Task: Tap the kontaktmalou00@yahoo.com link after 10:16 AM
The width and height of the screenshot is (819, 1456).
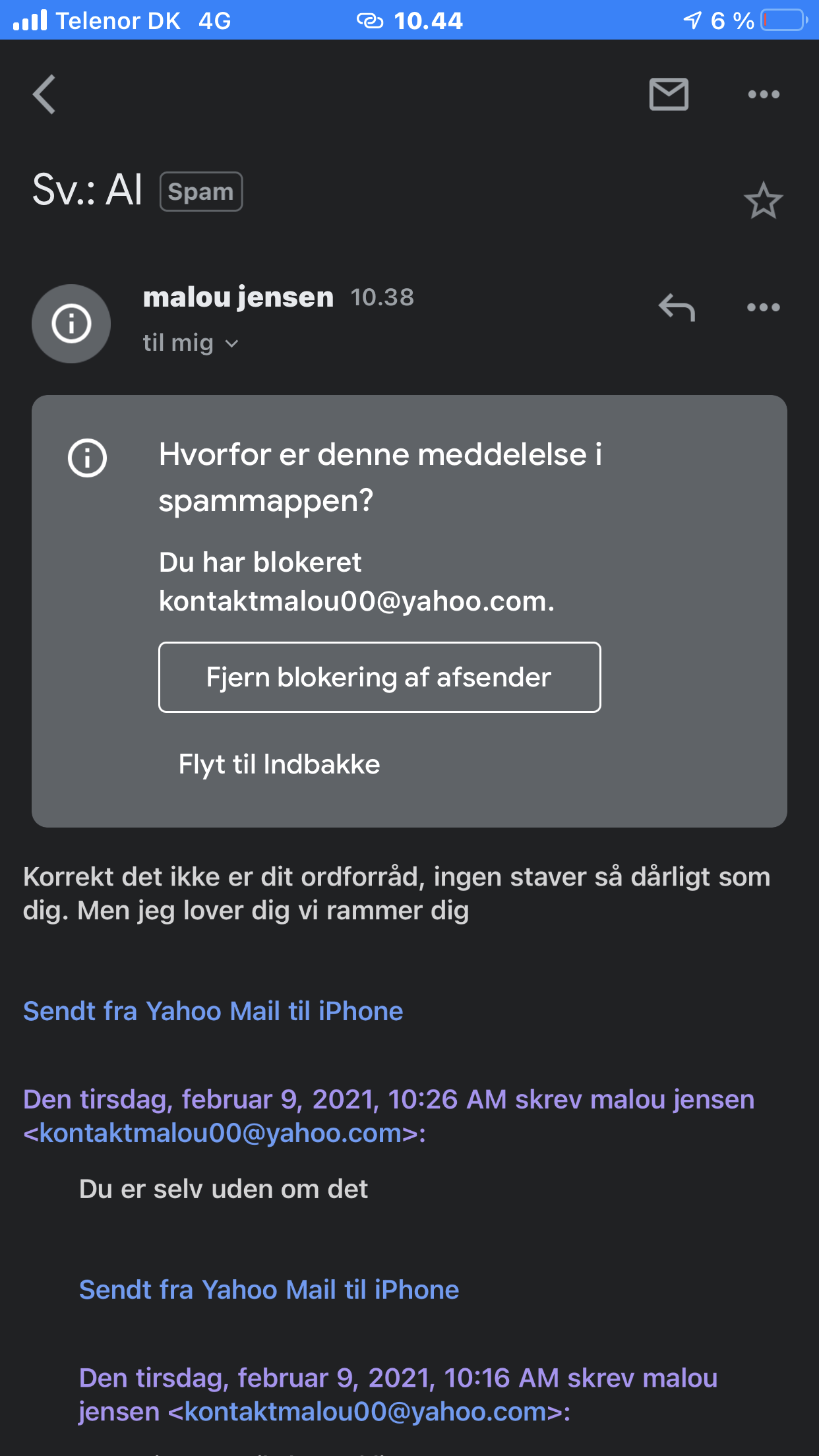Action: [366, 1412]
